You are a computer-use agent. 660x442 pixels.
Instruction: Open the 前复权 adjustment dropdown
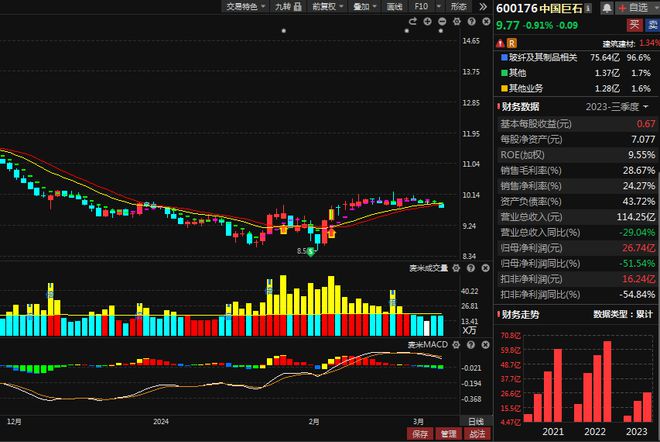click(x=327, y=6)
